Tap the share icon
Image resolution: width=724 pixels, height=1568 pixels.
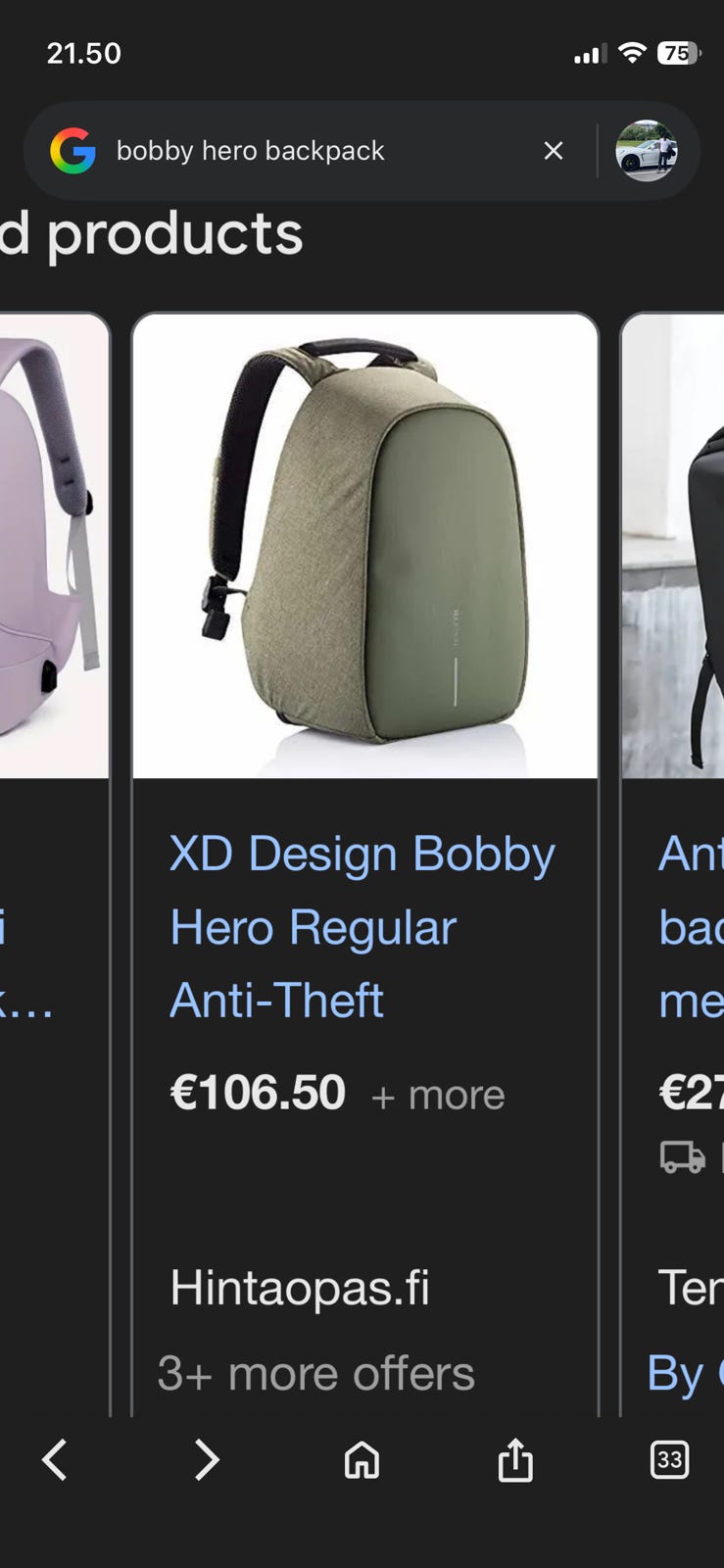[x=515, y=1460]
